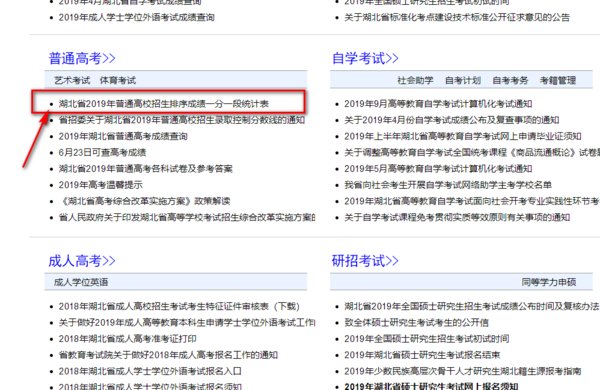
Task: Select the 自考考务 sub-tab
Action: coord(510,80)
